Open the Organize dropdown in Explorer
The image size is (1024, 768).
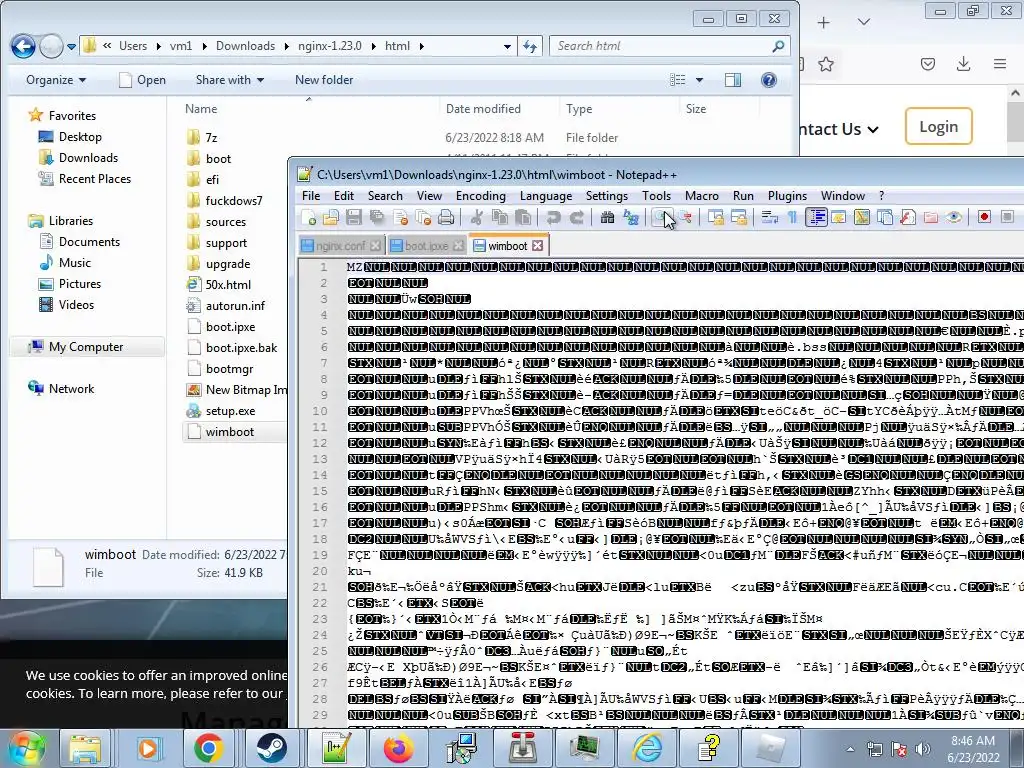(56, 80)
